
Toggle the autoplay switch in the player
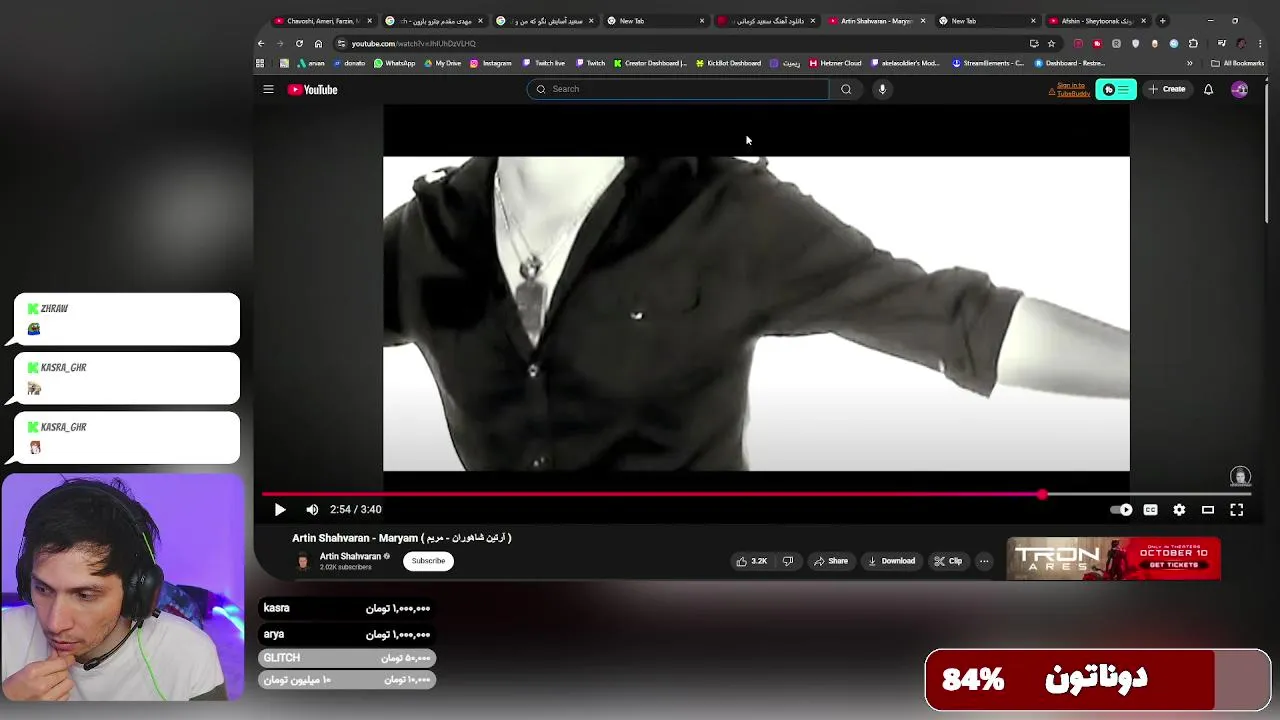tap(1121, 510)
